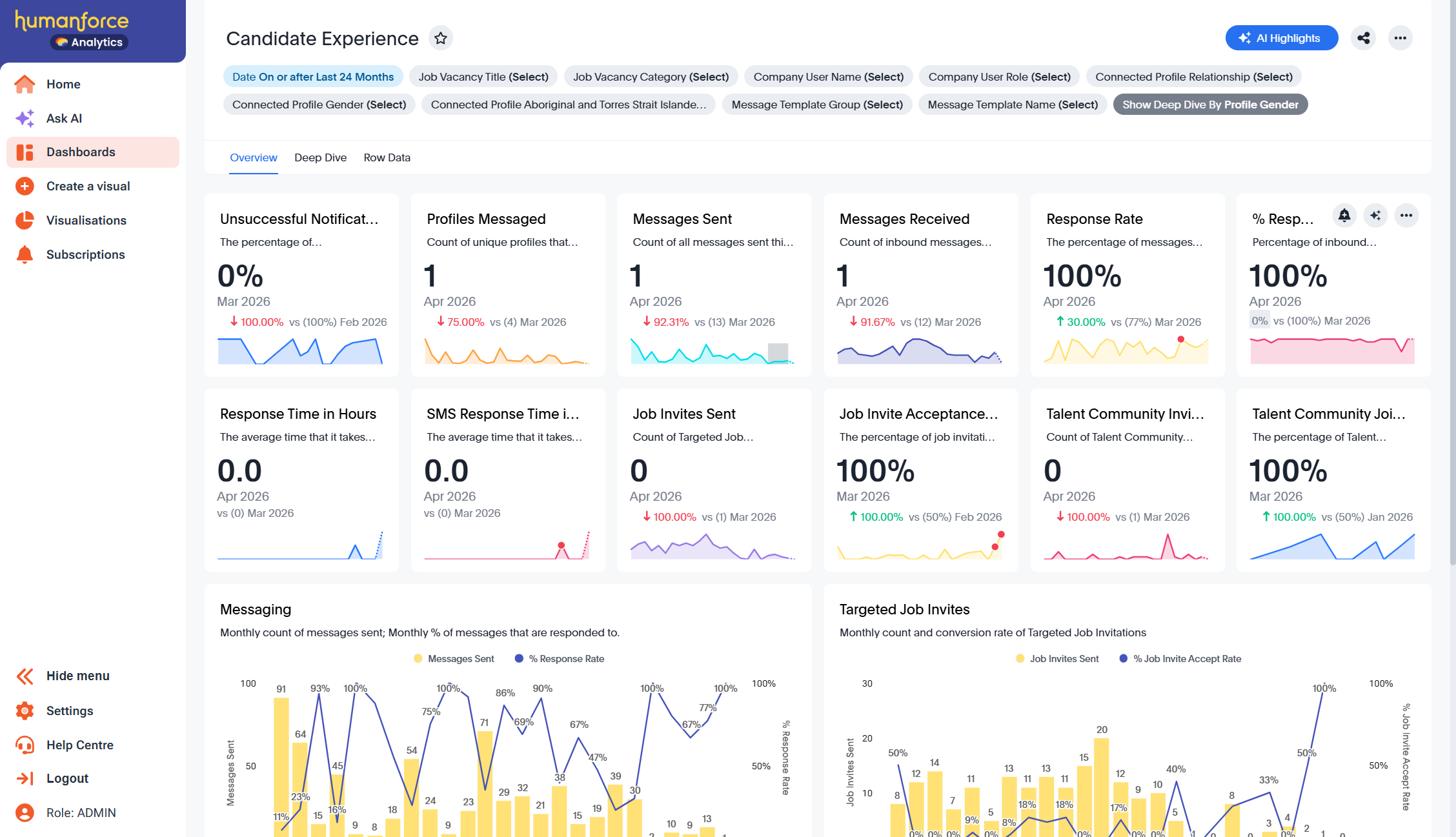
Task: Click the Subscriptions bell icon
Action: [25, 255]
